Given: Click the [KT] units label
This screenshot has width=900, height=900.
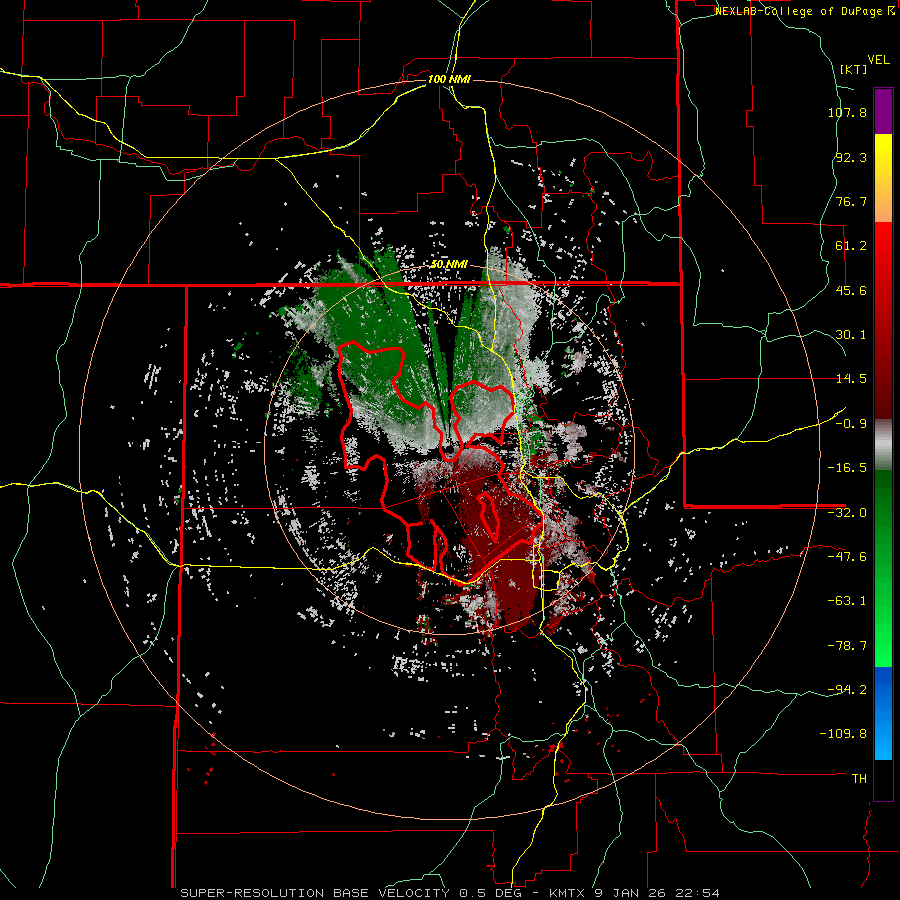Looking at the screenshot, I should [x=854, y=69].
